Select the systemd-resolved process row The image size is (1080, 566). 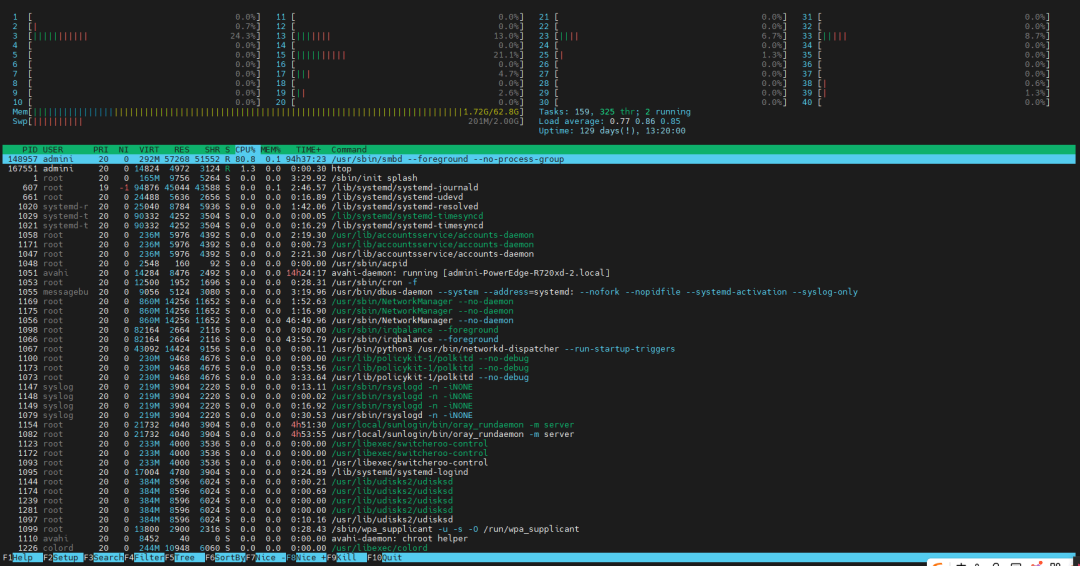[x=539, y=207]
